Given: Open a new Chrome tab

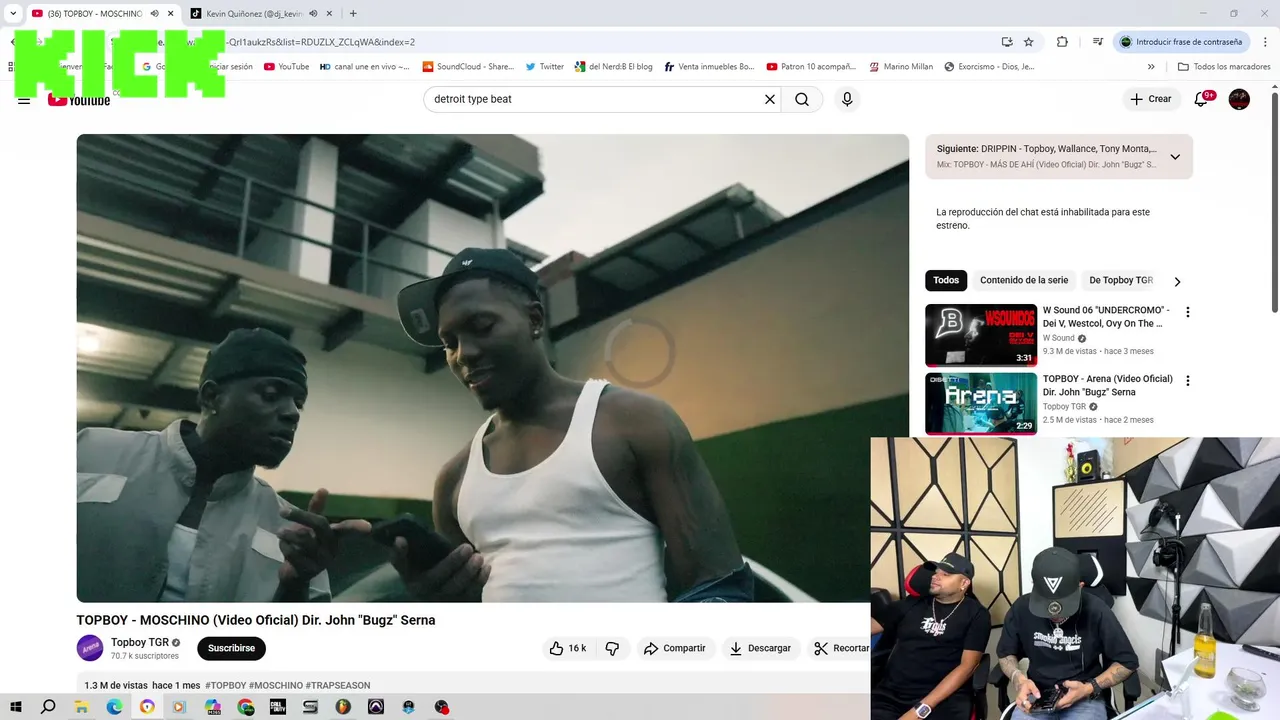Looking at the screenshot, I should pyautogui.click(x=353, y=14).
